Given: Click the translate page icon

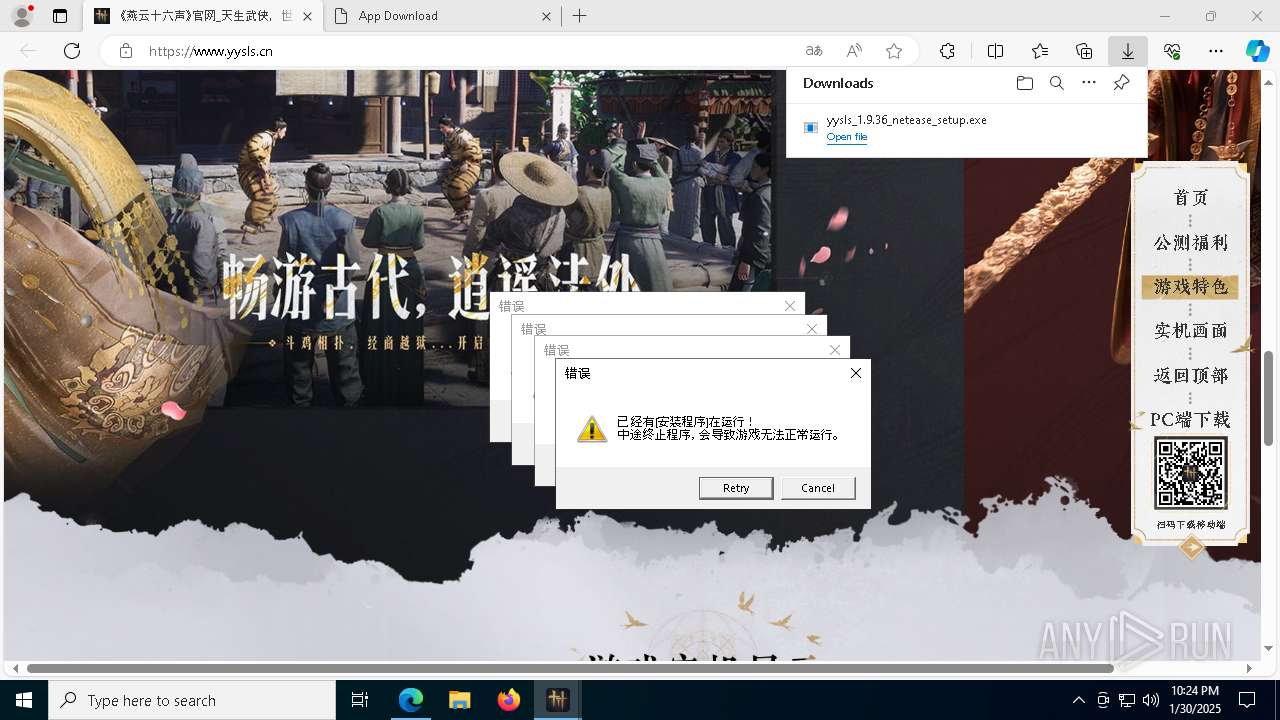Looking at the screenshot, I should [814, 51].
